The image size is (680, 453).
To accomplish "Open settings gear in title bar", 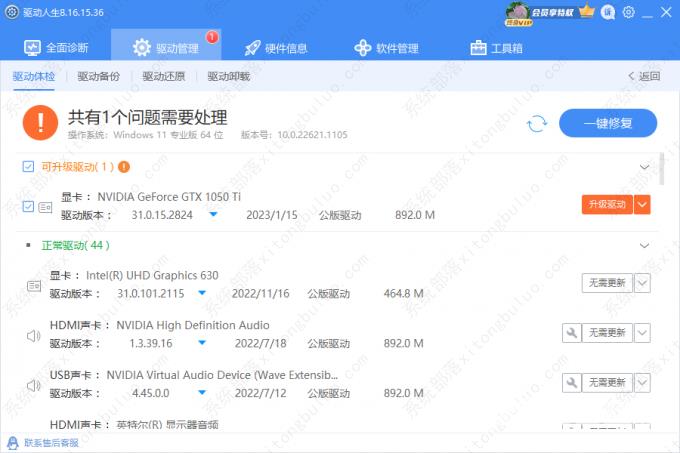I will pyautogui.click(x=628, y=12).
